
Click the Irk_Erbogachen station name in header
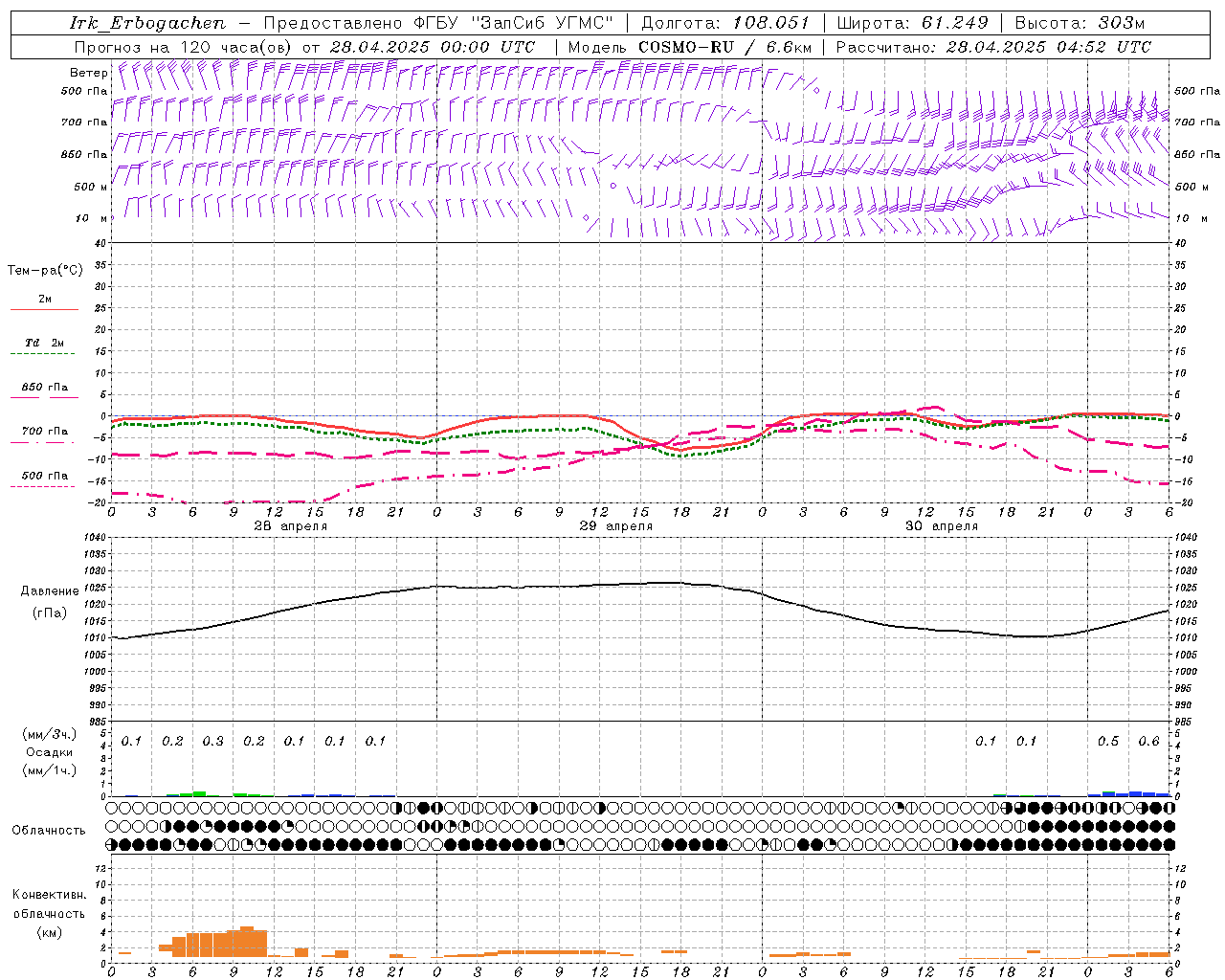tap(148, 23)
